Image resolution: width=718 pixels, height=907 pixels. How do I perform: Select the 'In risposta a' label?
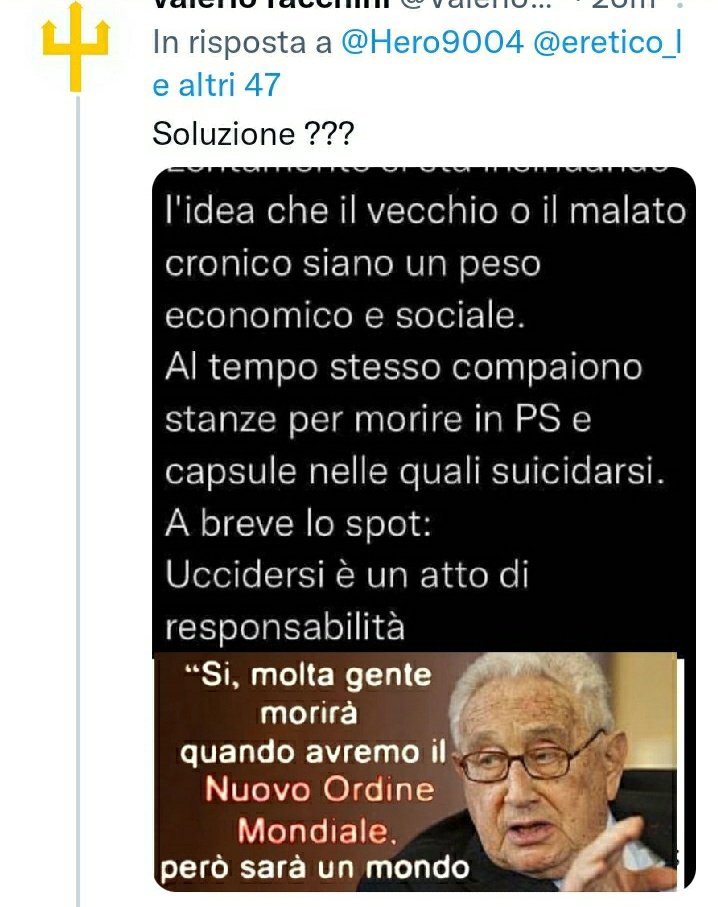242,42
